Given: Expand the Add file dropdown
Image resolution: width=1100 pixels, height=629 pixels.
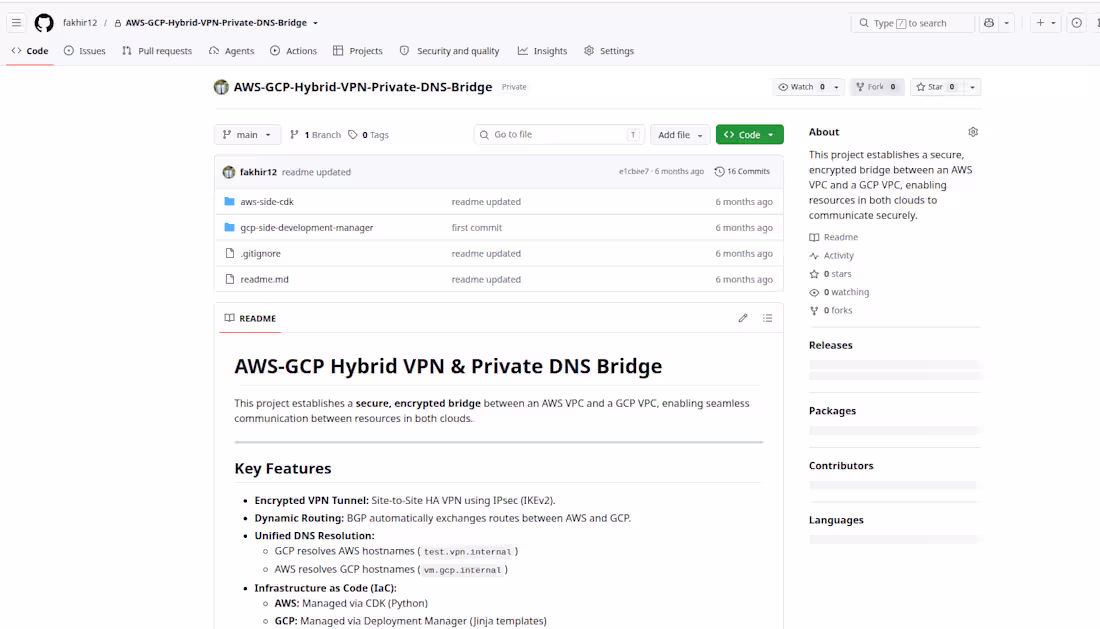Looking at the screenshot, I should 680,135.
